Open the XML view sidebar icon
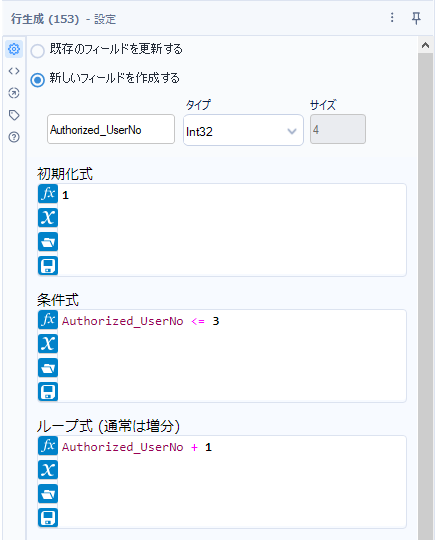 (x=14, y=71)
